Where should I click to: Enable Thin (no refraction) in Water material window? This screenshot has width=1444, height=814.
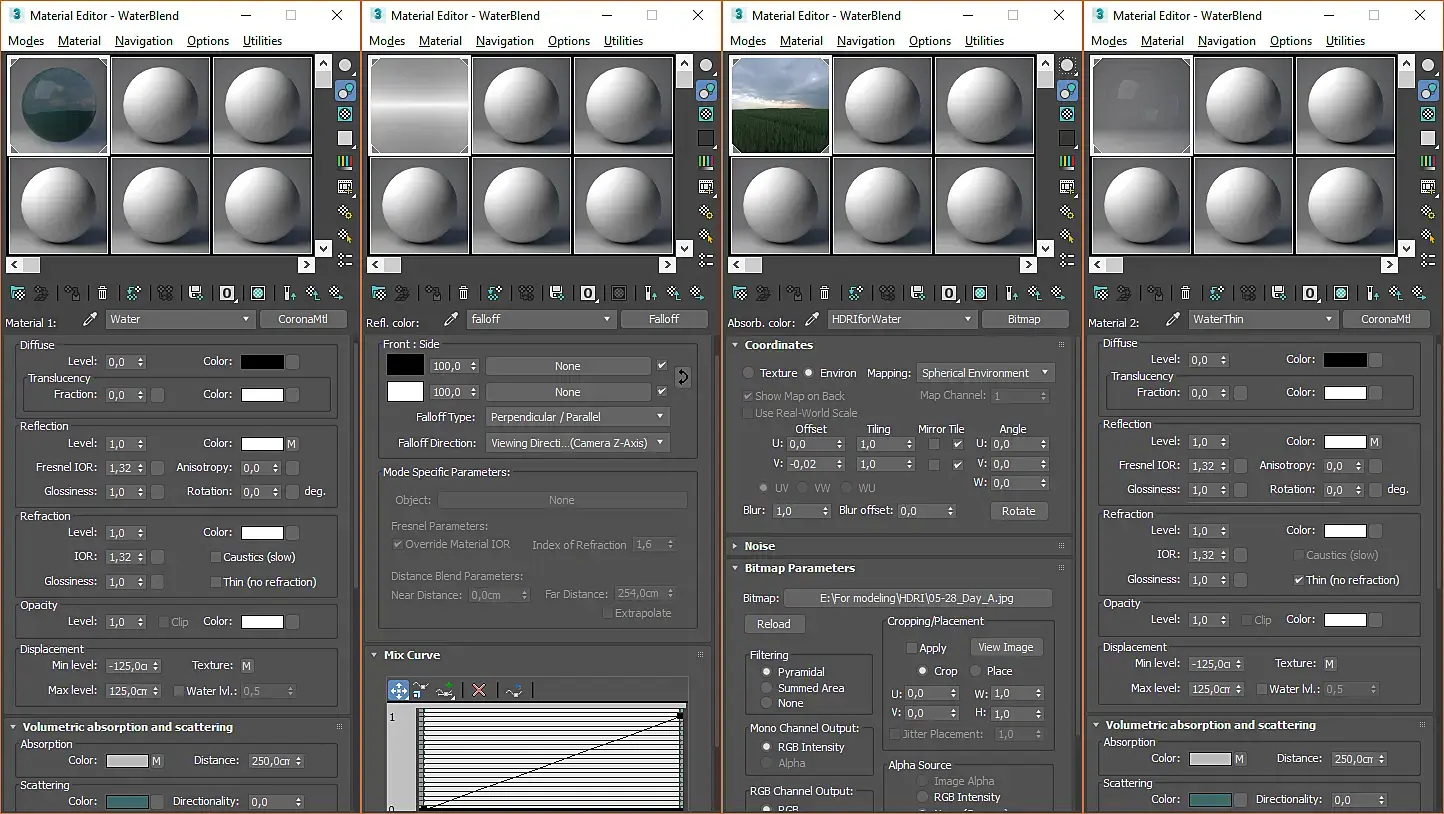[215, 582]
